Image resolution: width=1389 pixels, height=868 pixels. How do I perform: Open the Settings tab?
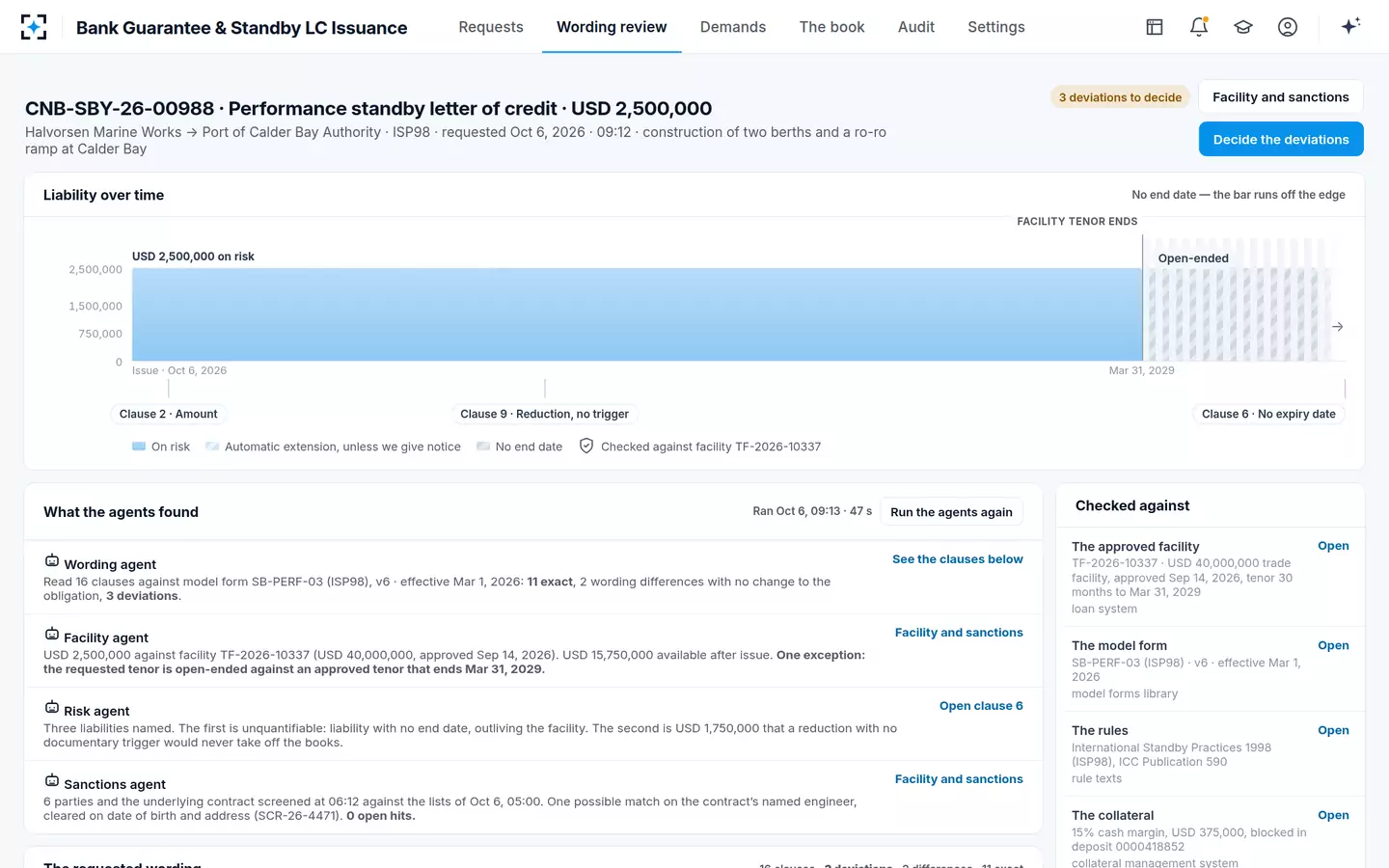tap(996, 27)
